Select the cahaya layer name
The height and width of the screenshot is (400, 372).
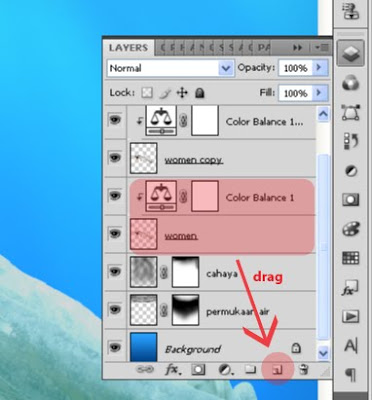(222, 274)
